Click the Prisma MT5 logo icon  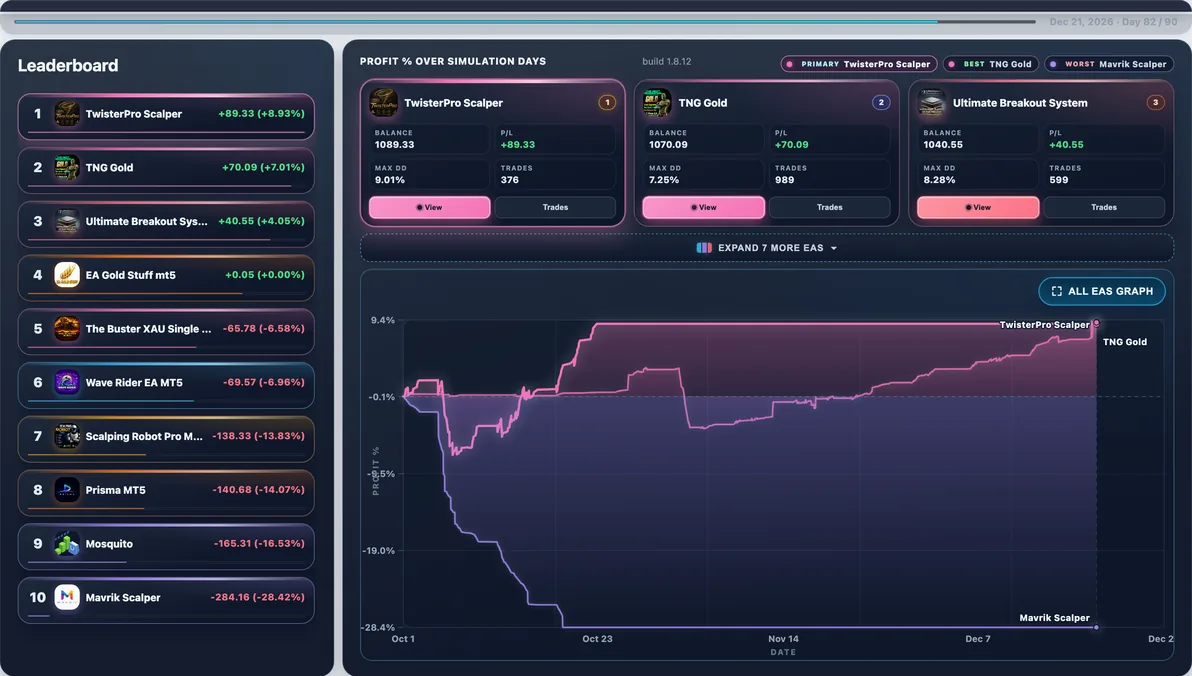pyautogui.click(x=67, y=490)
